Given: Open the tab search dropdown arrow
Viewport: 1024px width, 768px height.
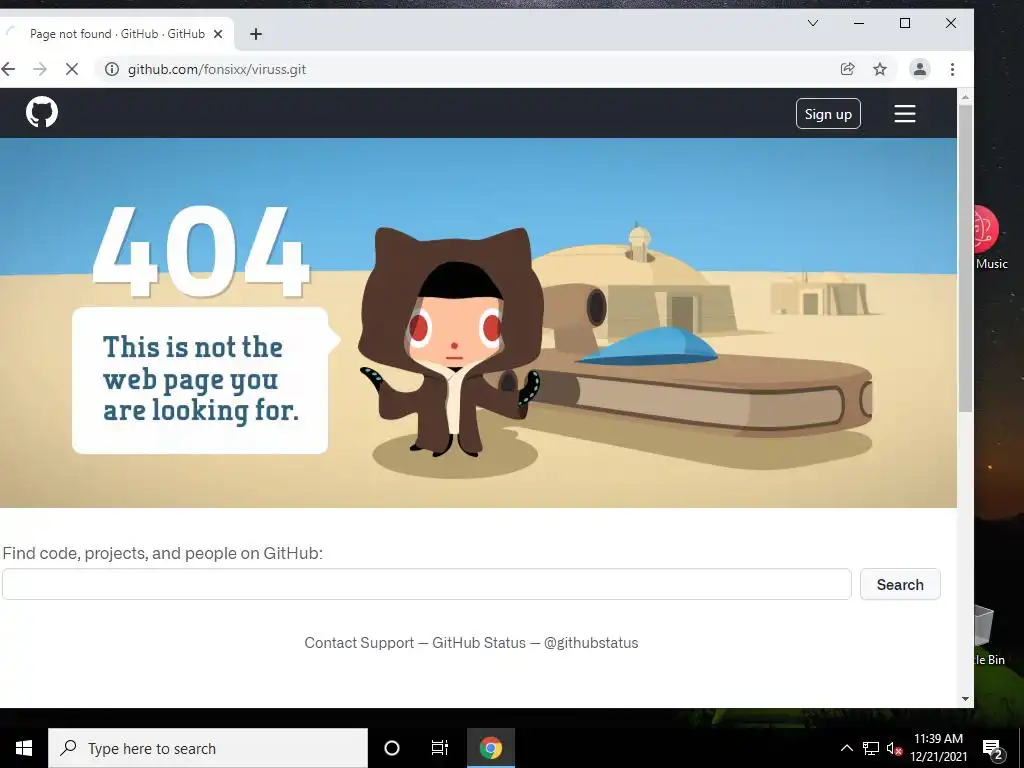Looking at the screenshot, I should [x=813, y=24].
